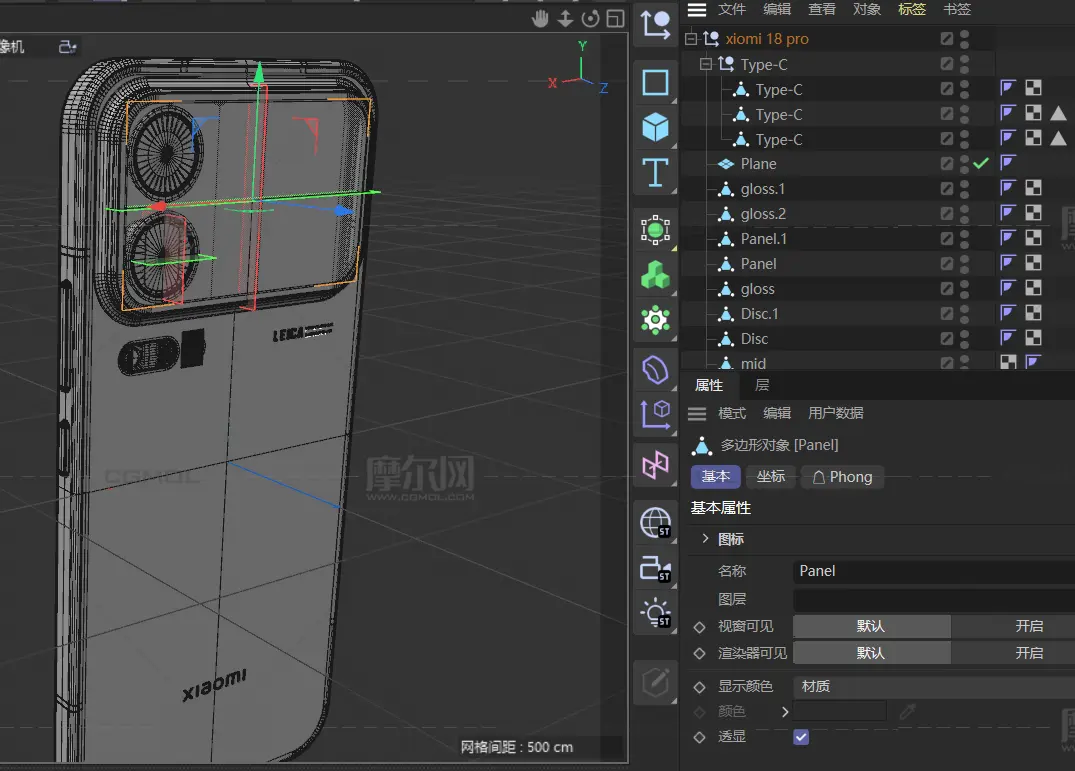Screen dimensions: 1075x771
Task: Click the Rectangle spline tool icon
Action: 655,83
